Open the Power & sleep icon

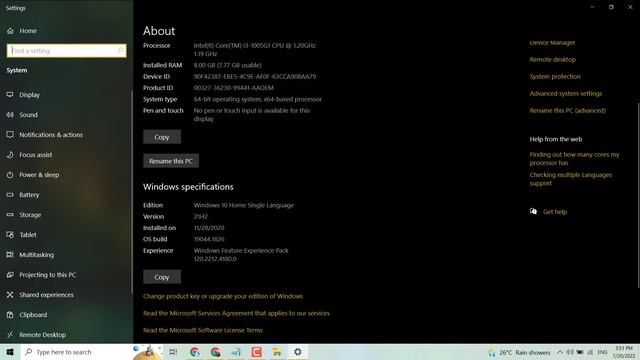(x=10, y=175)
